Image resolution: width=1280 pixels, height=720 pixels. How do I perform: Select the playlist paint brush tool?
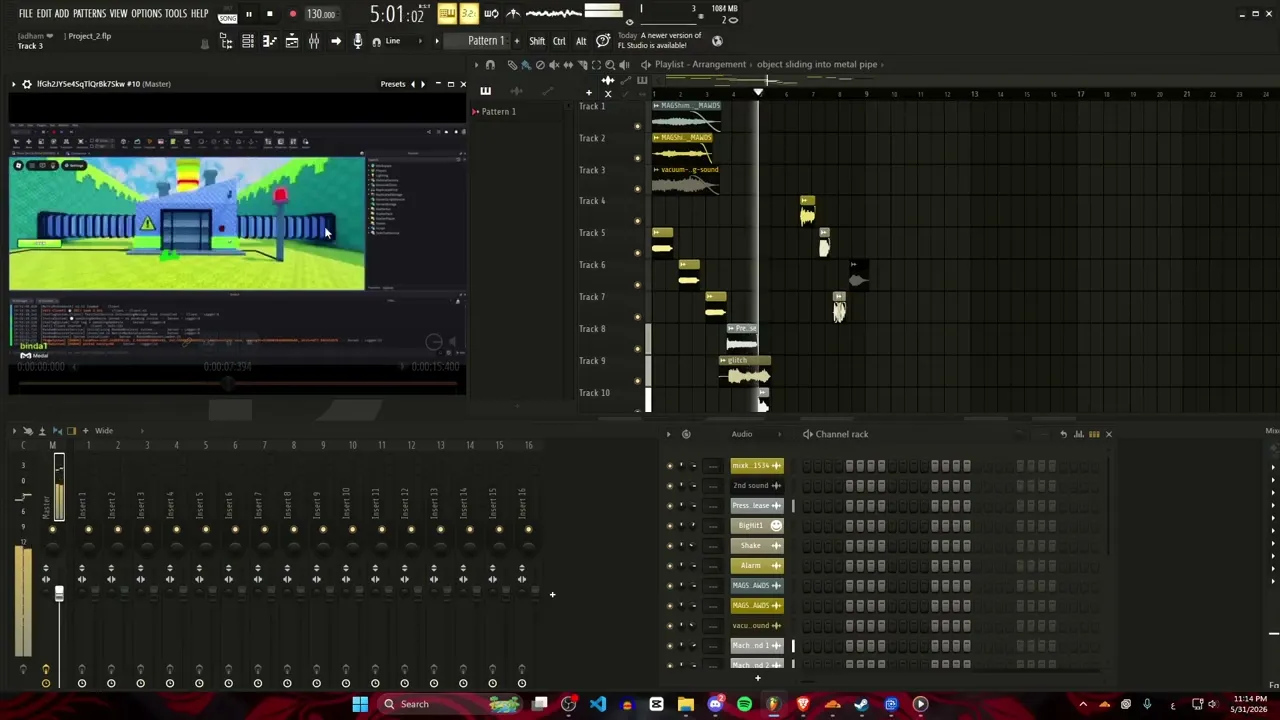click(x=526, y=65)
